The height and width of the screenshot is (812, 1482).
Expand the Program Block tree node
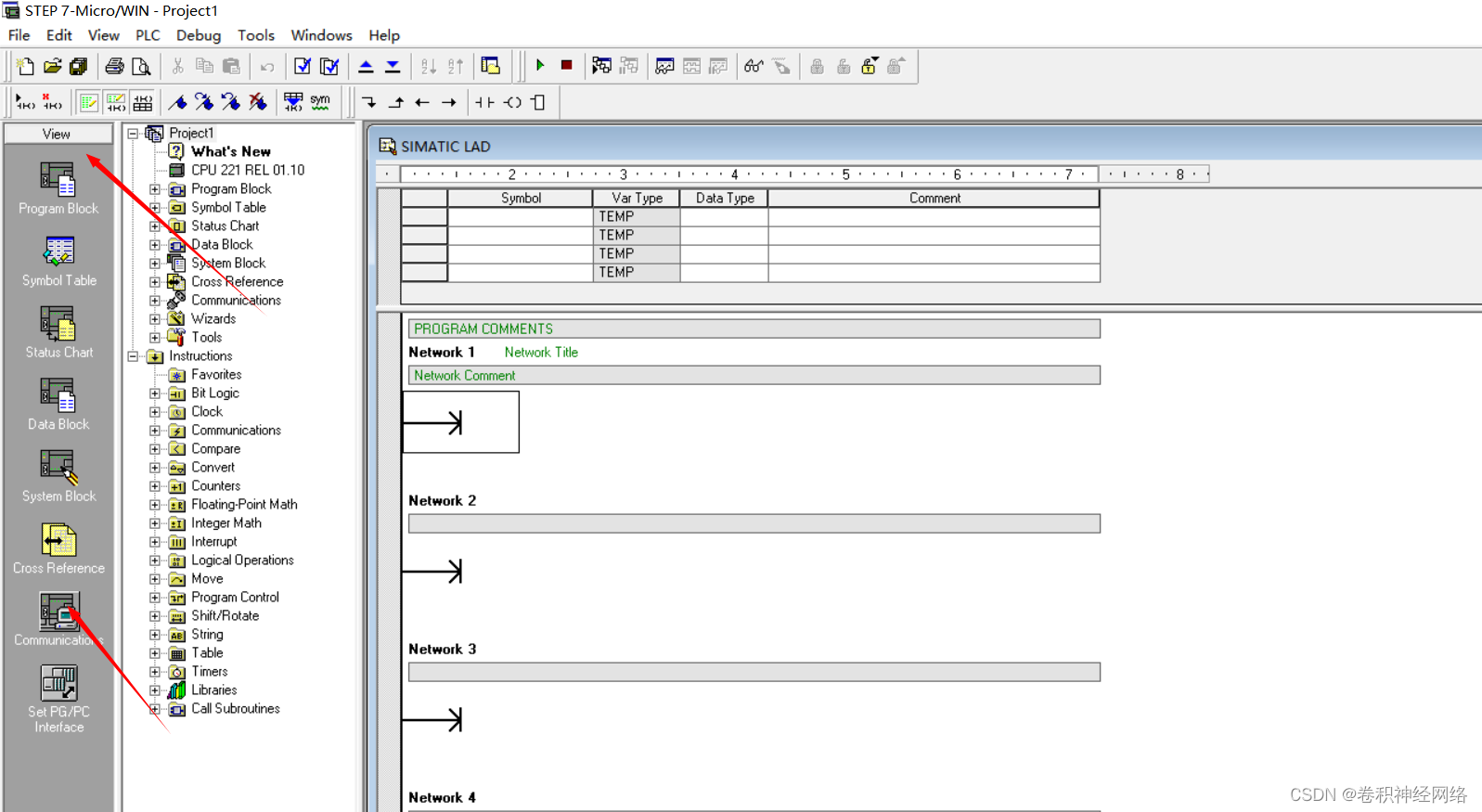[155, 189]
